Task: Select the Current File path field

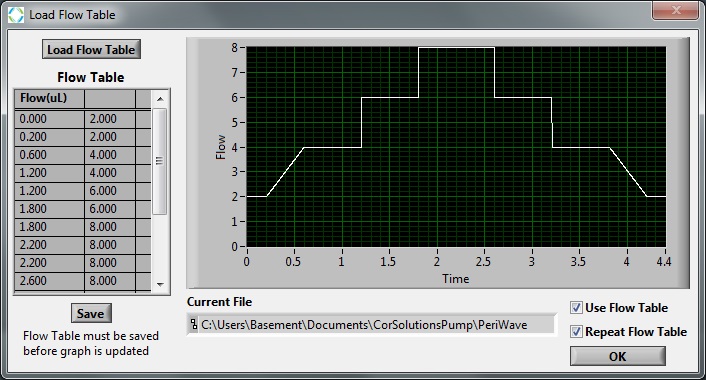Action: click(371, 325)
